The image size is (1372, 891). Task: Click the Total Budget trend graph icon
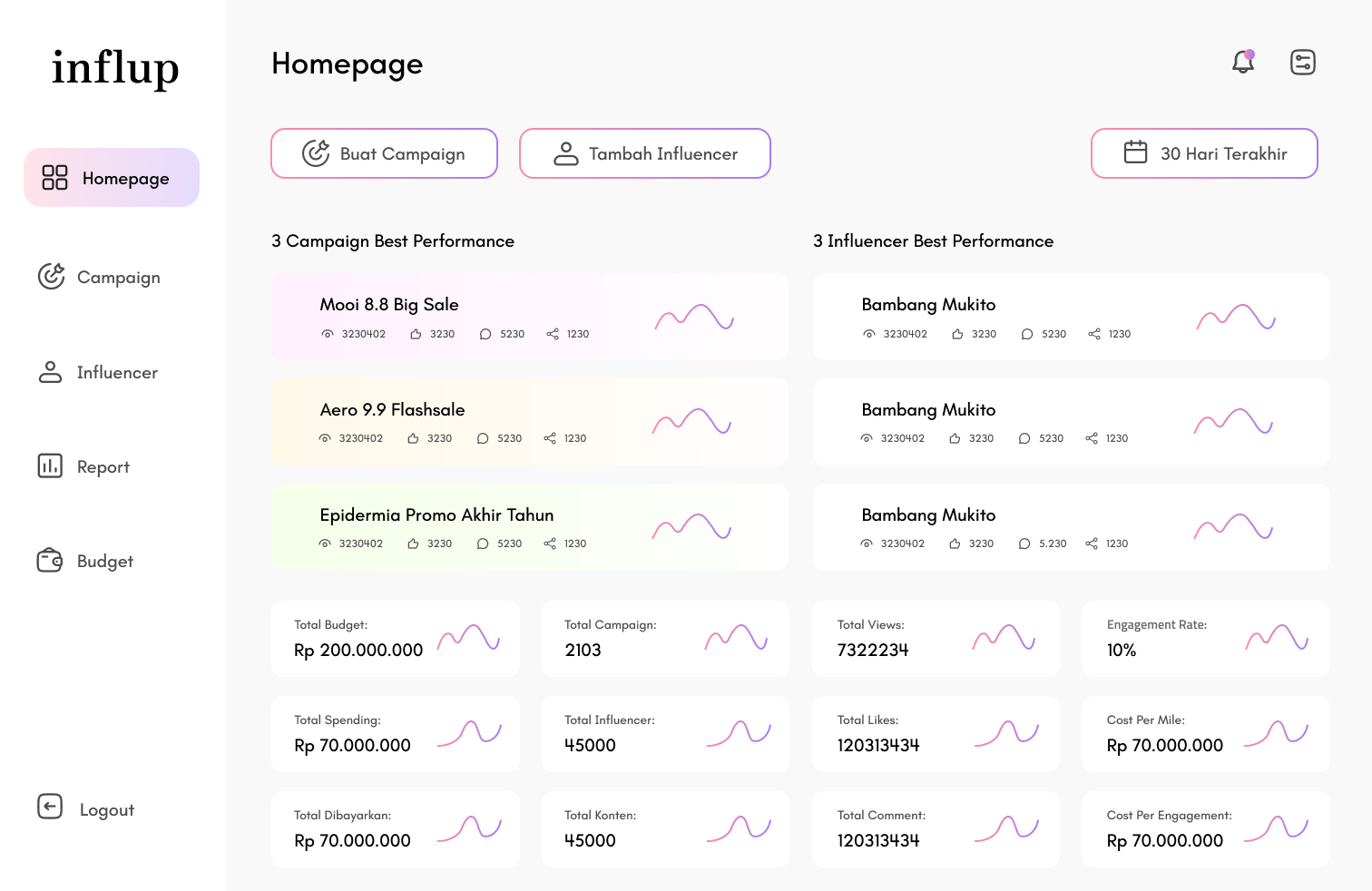[468, 638]
